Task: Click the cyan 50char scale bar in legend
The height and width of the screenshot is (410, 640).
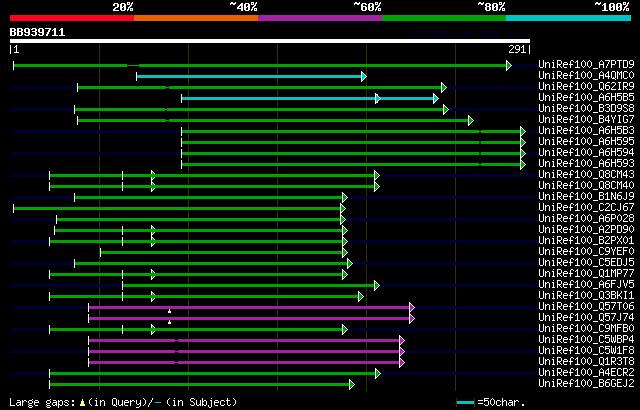Action: [466, 403]
